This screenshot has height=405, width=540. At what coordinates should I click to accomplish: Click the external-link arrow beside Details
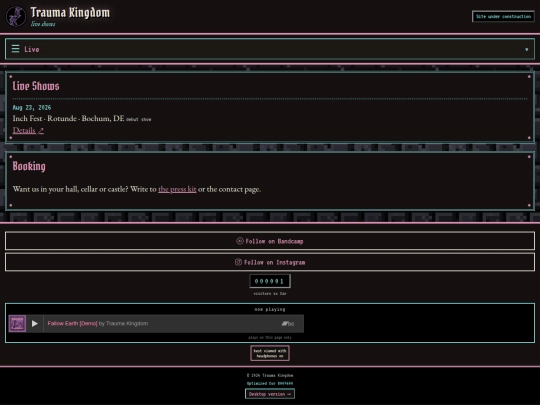(41, 131)
